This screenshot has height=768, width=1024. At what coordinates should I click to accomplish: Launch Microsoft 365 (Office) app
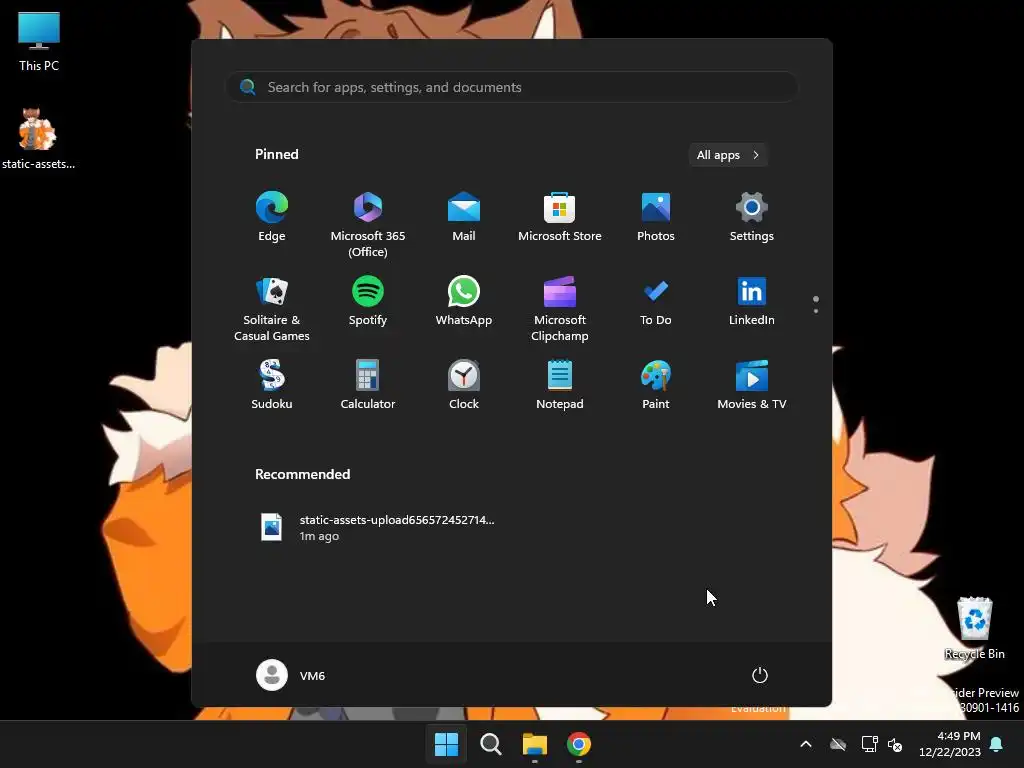click(368, 224)
